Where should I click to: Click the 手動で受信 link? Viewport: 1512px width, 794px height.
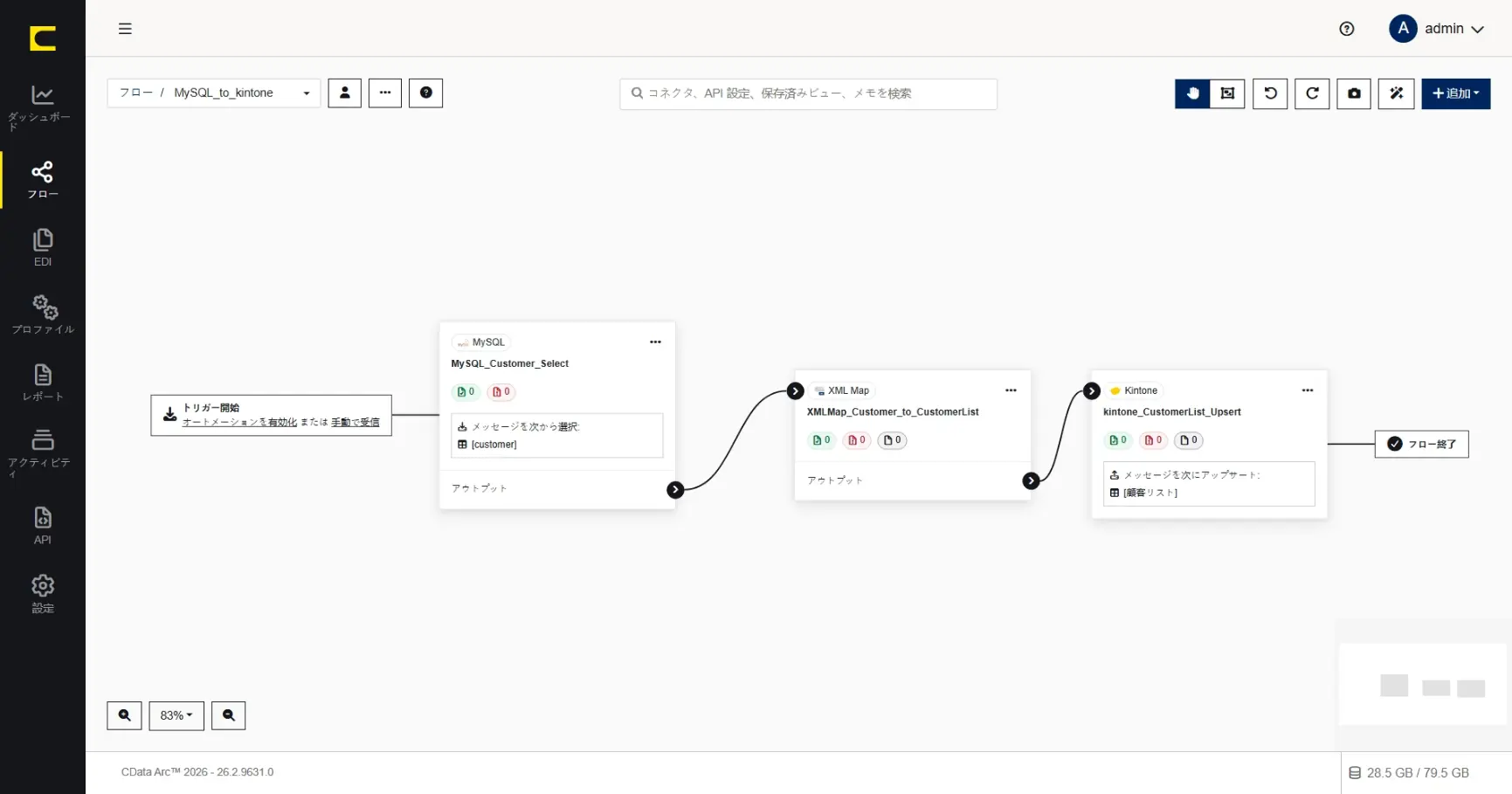click(x=355, y=422)
